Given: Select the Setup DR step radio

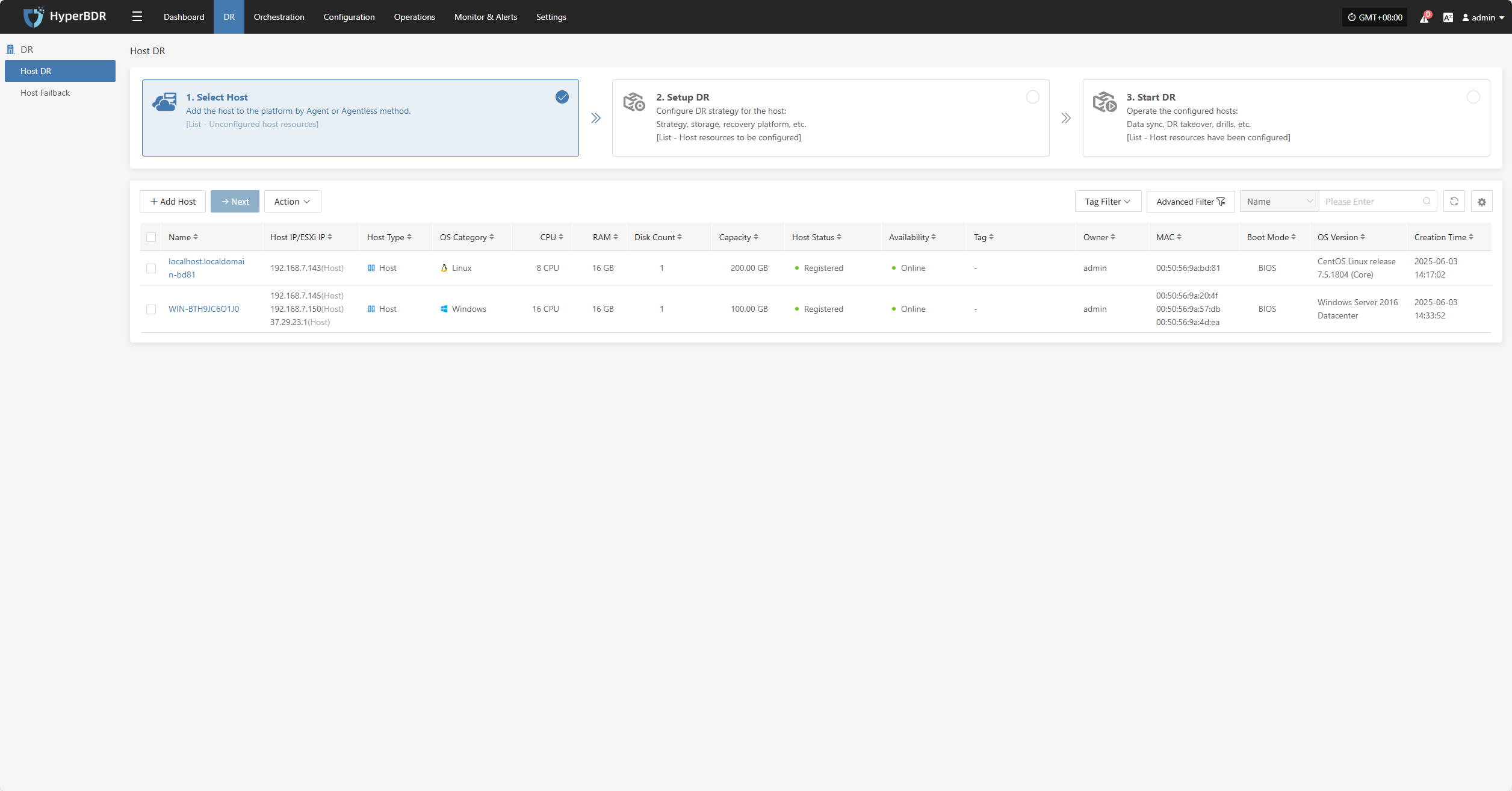Looking at the screenshot, I should pos(1033,97).
